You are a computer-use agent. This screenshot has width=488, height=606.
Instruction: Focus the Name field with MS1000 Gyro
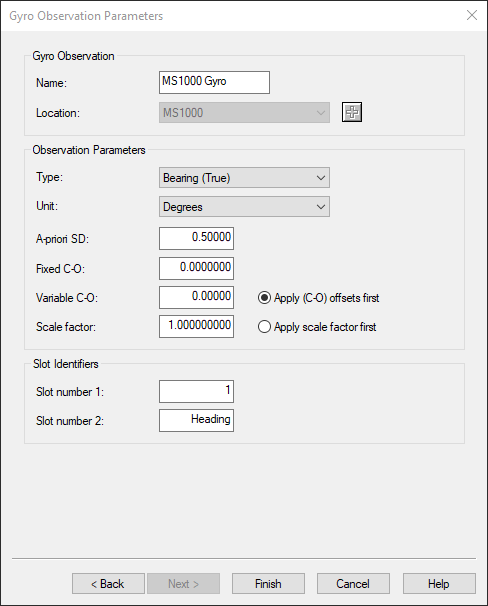[x=214, y=82]
